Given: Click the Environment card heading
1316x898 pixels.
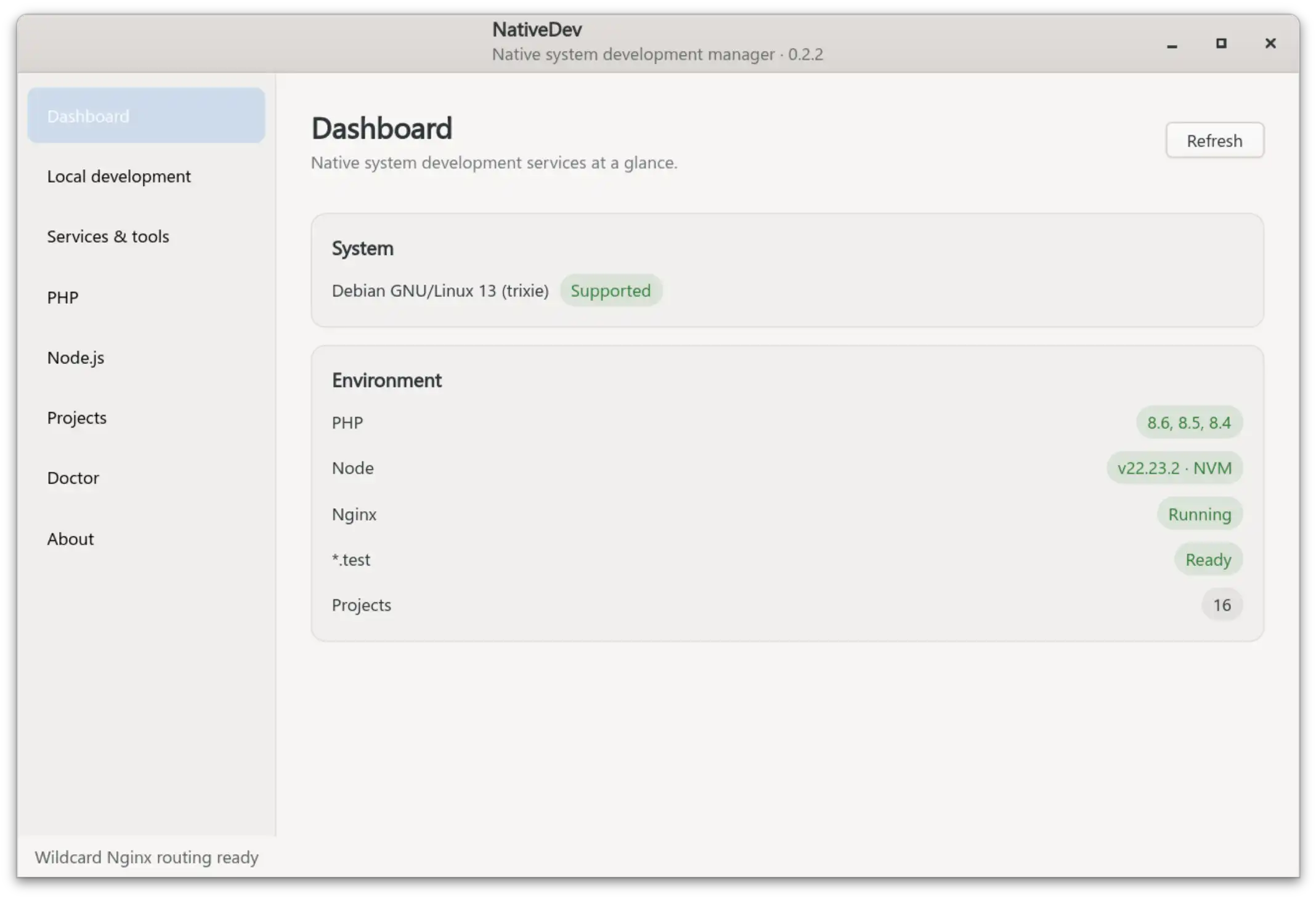Looking at the screenshot, I should point(387,380).
